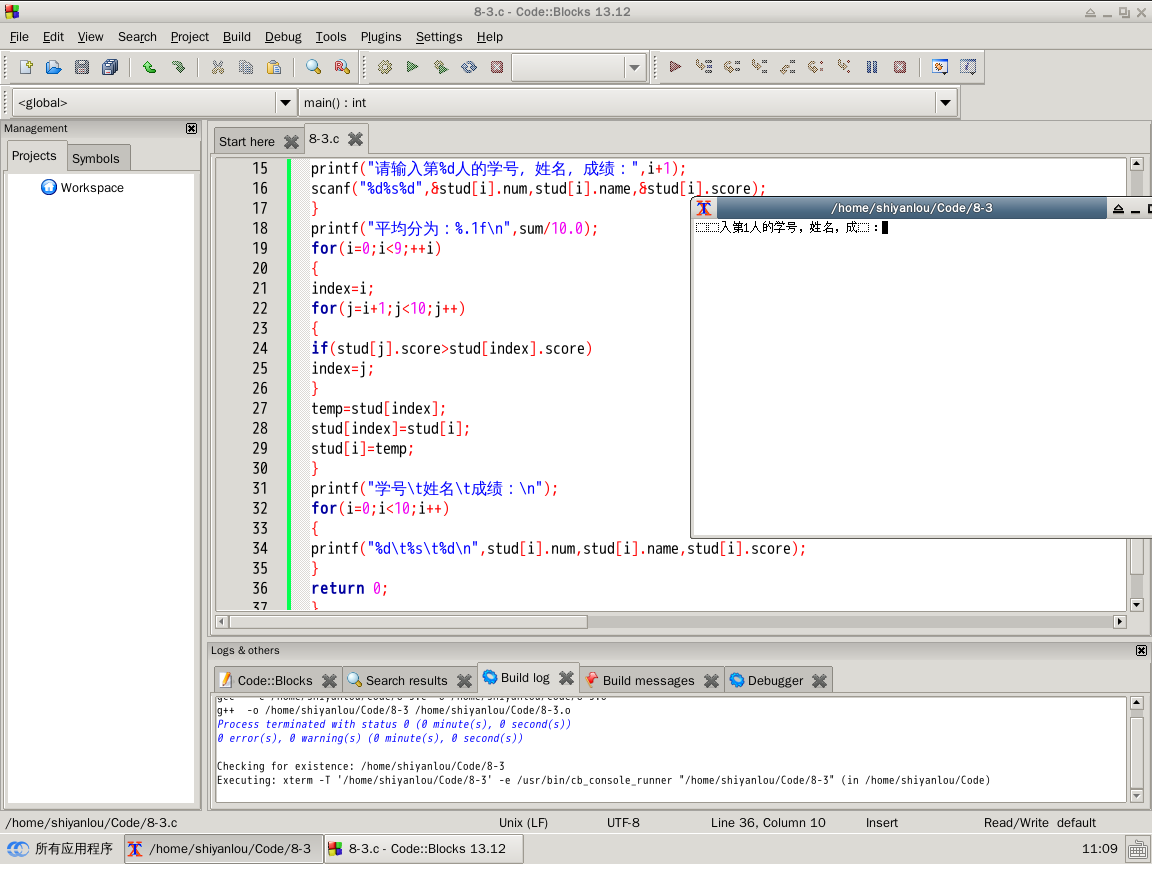This screenshot has height=896, width=1152.
Task: Switch to the Search results tab
Action: point(406,681)
